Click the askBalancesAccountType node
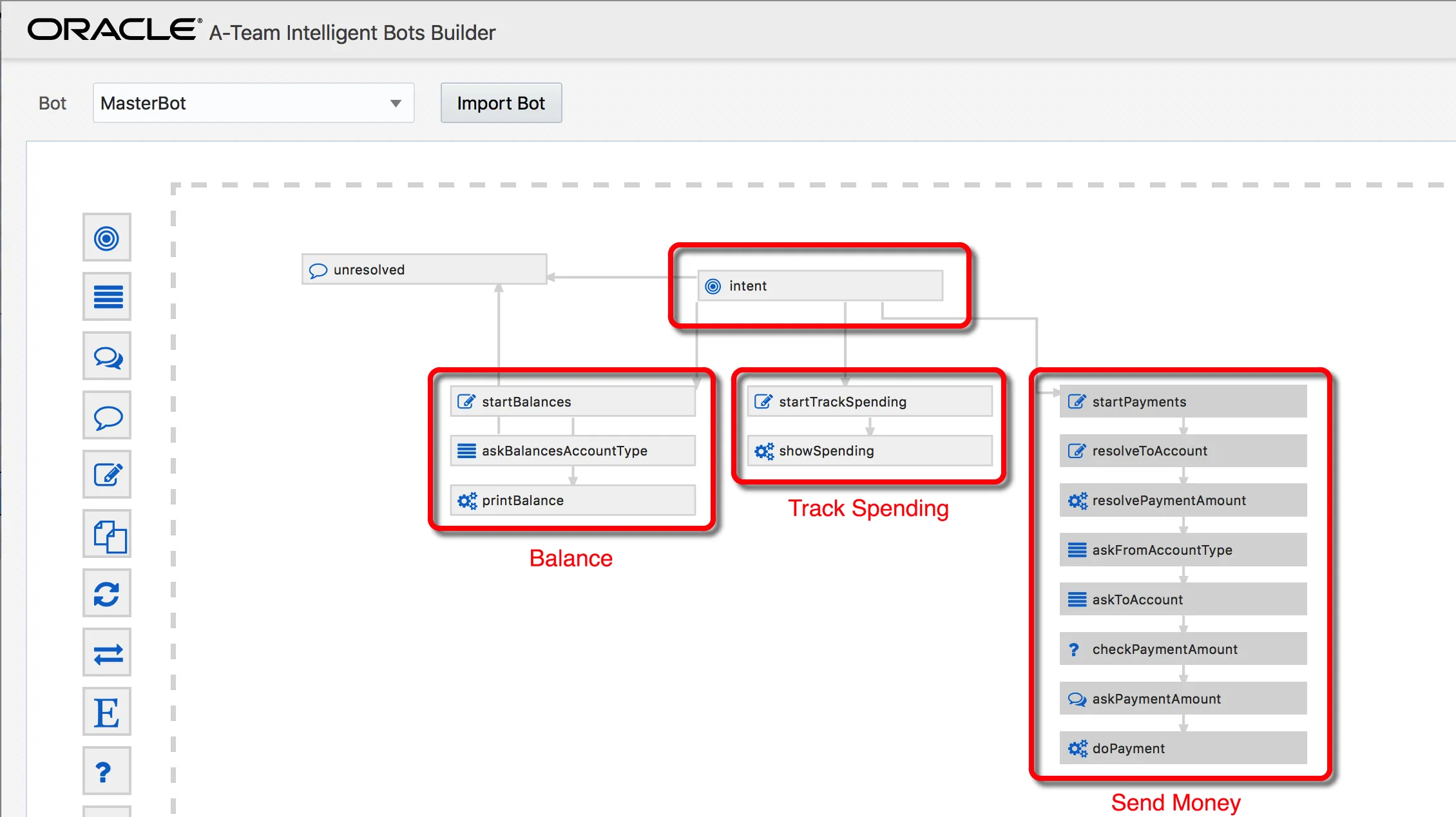Image resolution: width=1456 pixels, height=817 pixels. (x=572, y=450)
